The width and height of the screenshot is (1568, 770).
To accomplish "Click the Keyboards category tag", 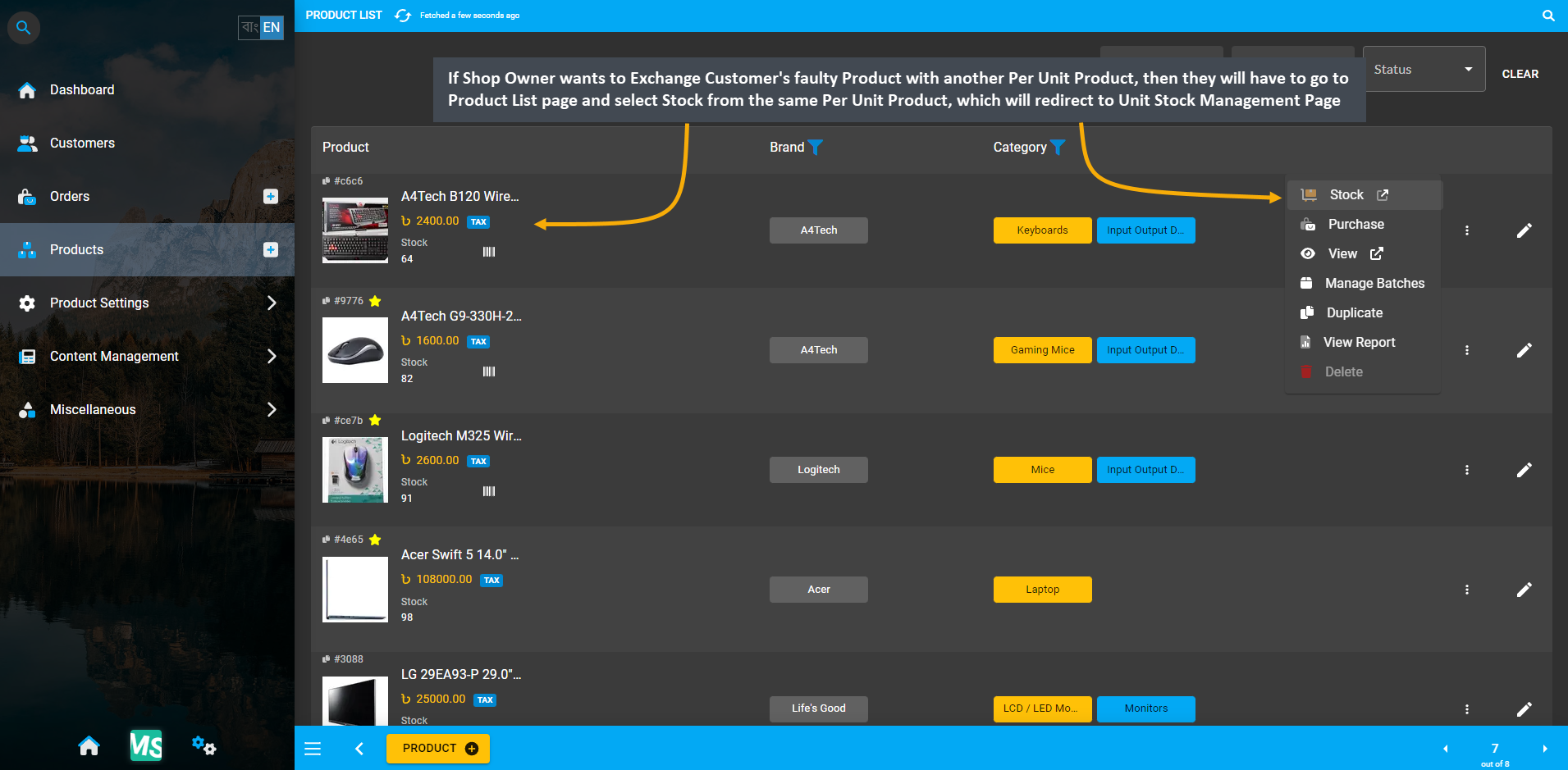I will 1043,230.
